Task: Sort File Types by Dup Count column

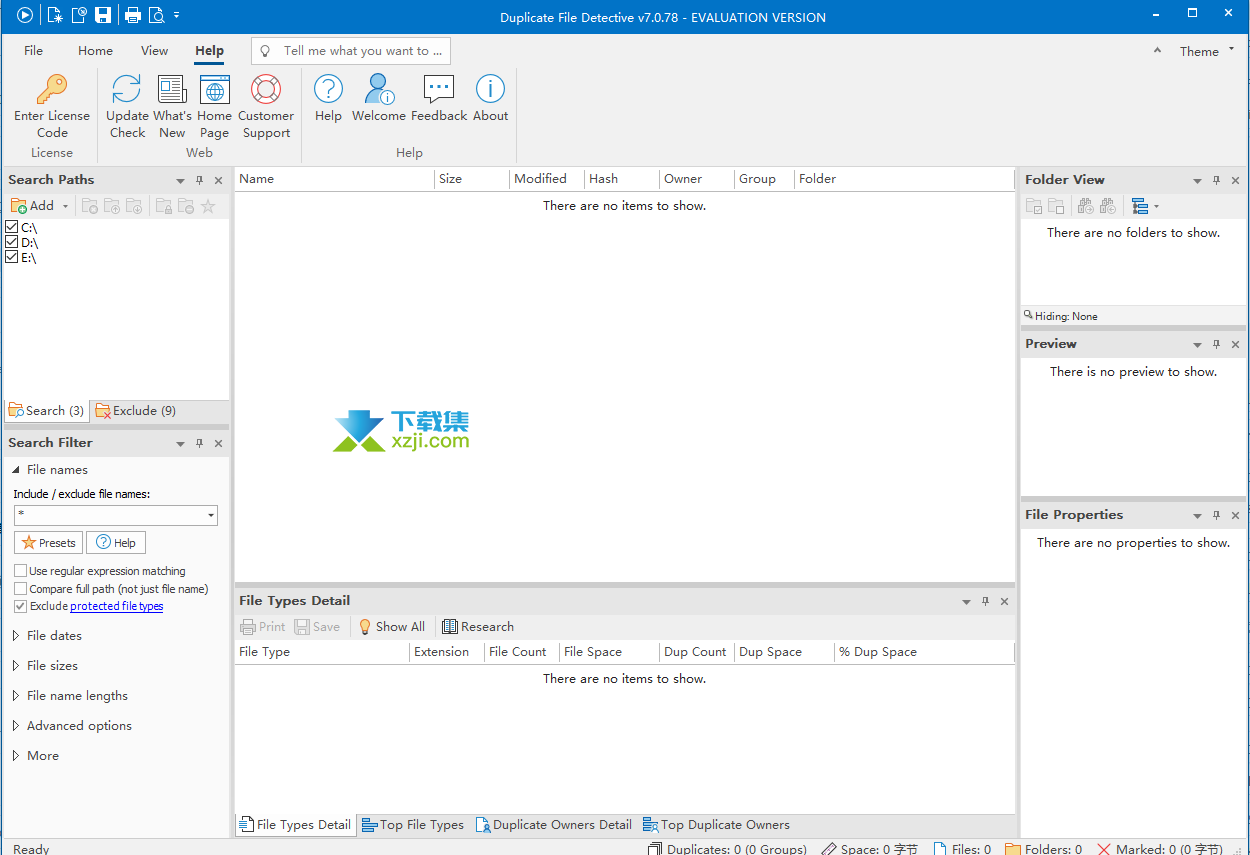Action: point(696,652)
